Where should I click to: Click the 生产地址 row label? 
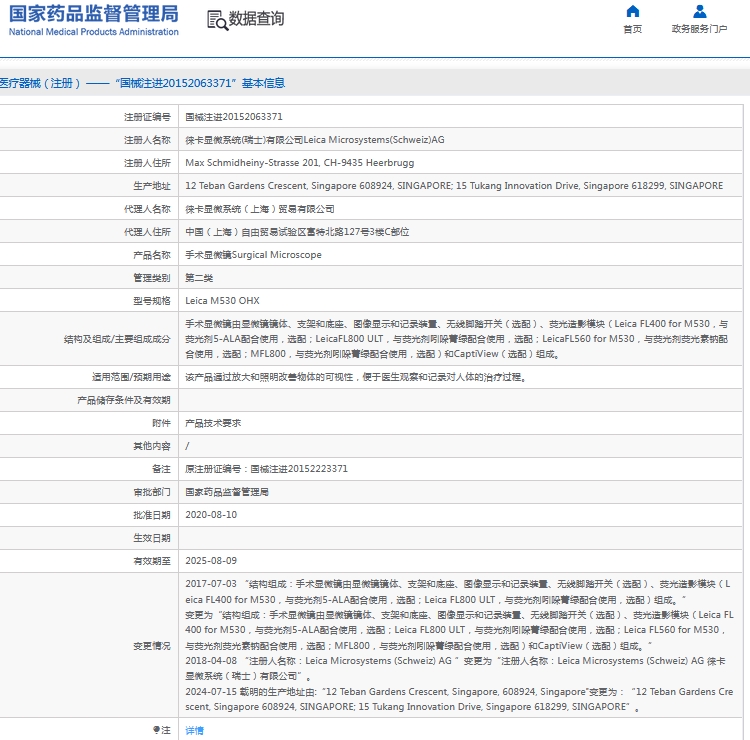point(152,186)
